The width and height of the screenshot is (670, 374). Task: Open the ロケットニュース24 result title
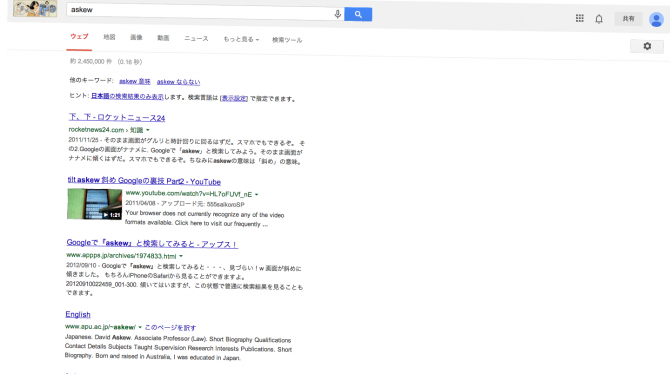[117, 118]
